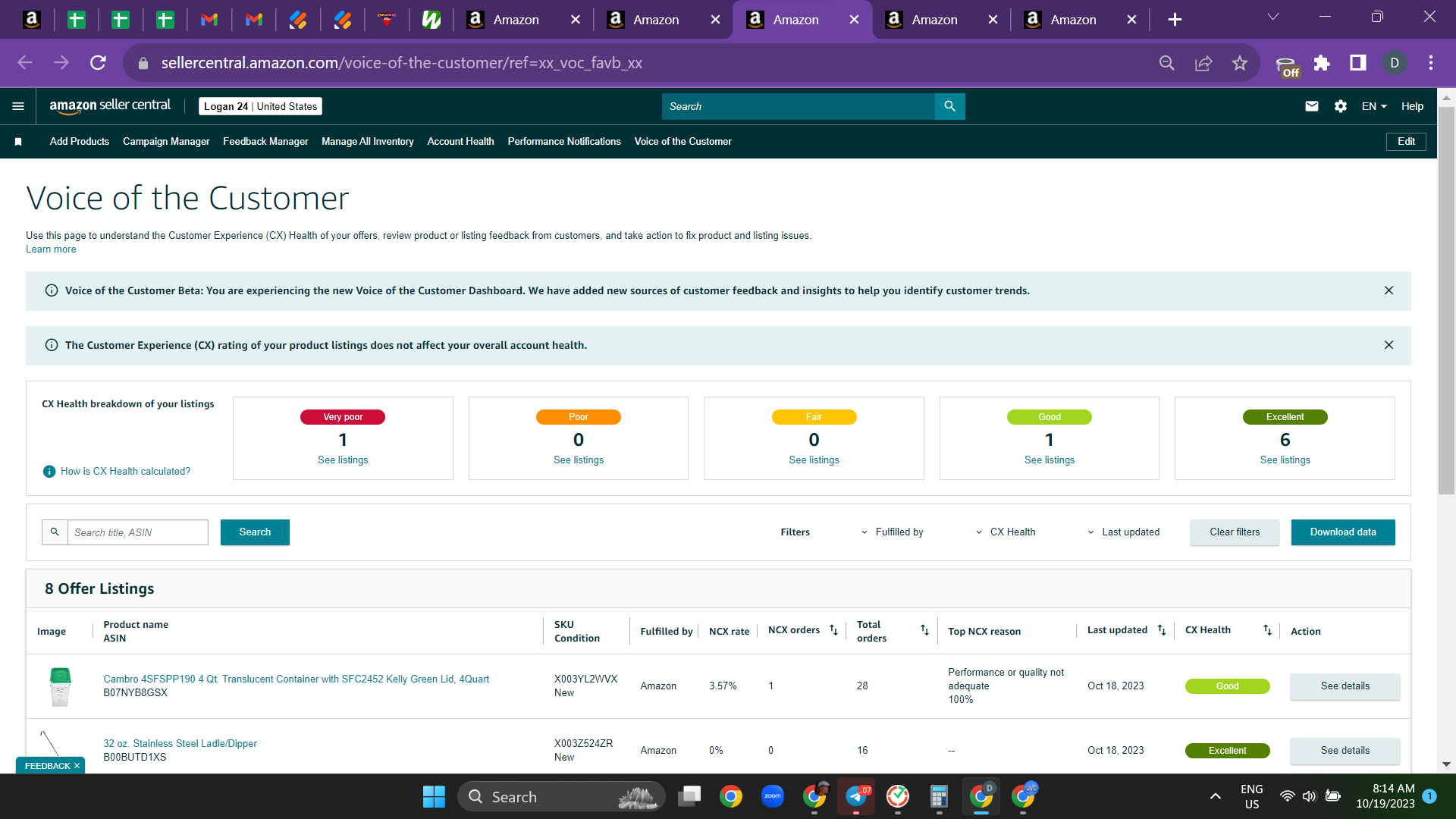Viewport: 1456px width, 819px height.
Task: Show hidden system tray icons
Action: point(1215,796)
